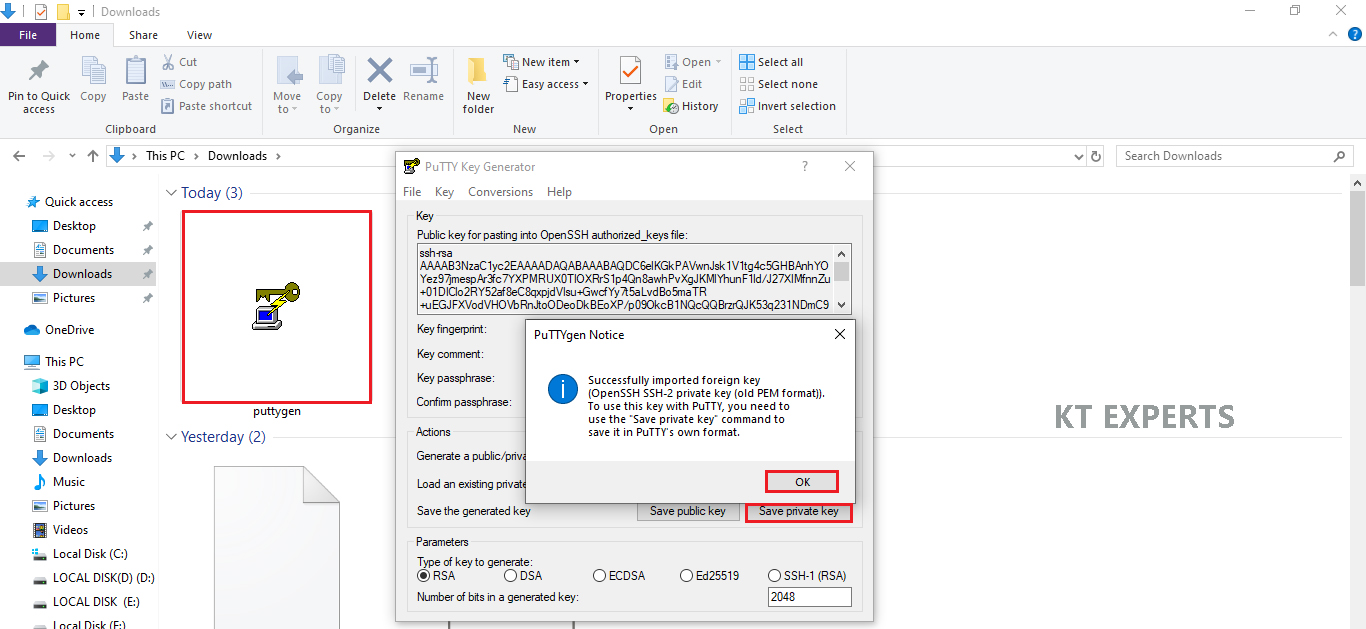Screen dimensions: 1366x629
Task: Collapse the ribbon using the chevron
Action: [x=1332, y=34]
